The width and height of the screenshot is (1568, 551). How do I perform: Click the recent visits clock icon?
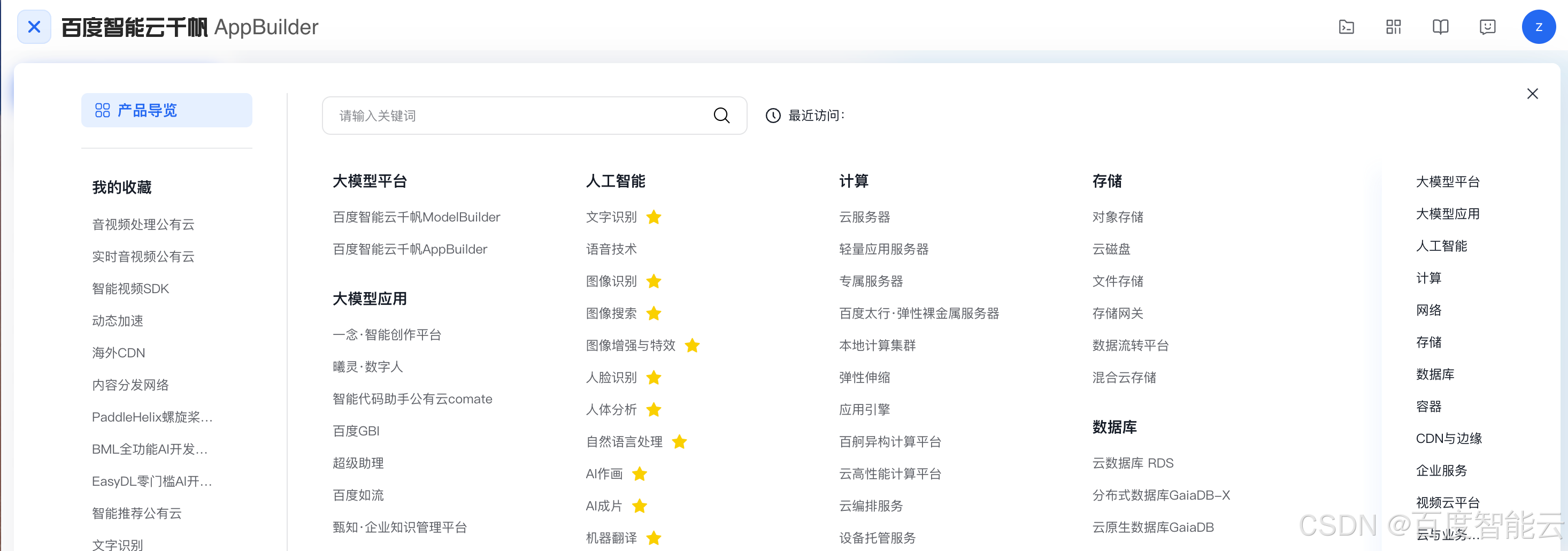tap(772, 116)
